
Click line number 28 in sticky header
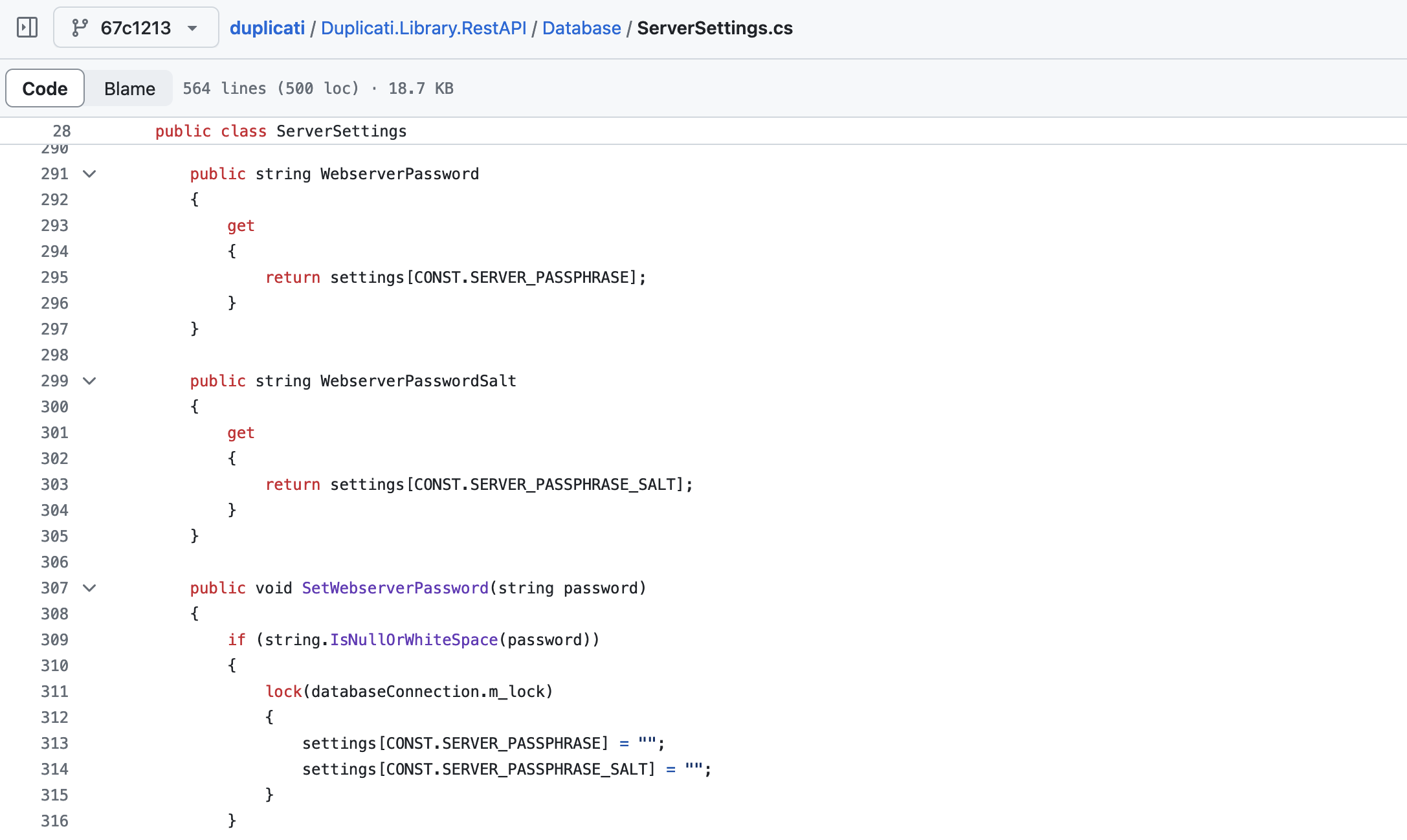[x=61, y=131]
